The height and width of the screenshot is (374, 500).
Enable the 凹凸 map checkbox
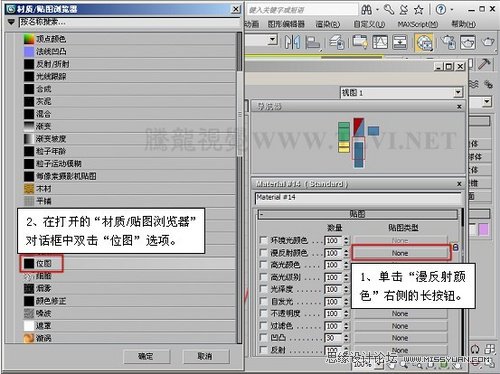[x=263, y=338]
